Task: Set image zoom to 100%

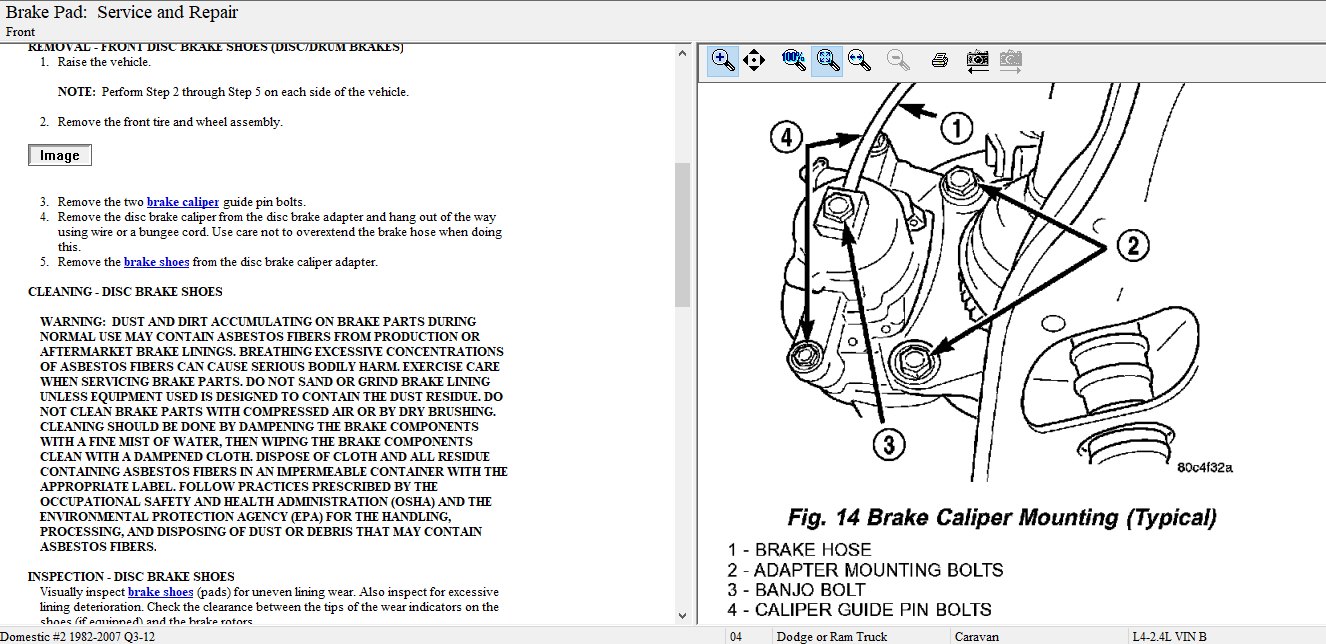Action: (794, 60)
